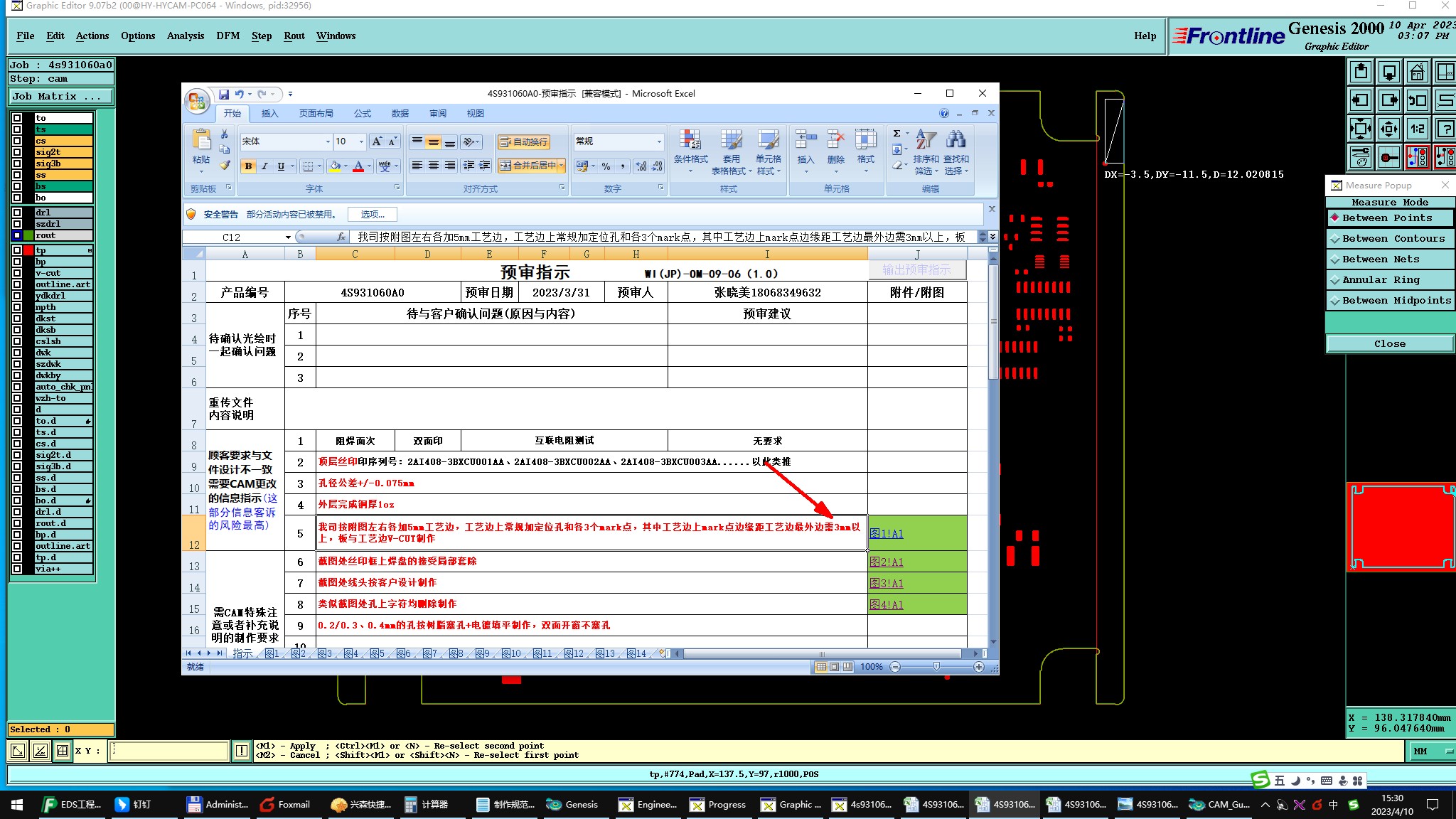Expand the Excel formula bar
Image resolution: width=1456 pixels, height=819 pixels.
992,237
